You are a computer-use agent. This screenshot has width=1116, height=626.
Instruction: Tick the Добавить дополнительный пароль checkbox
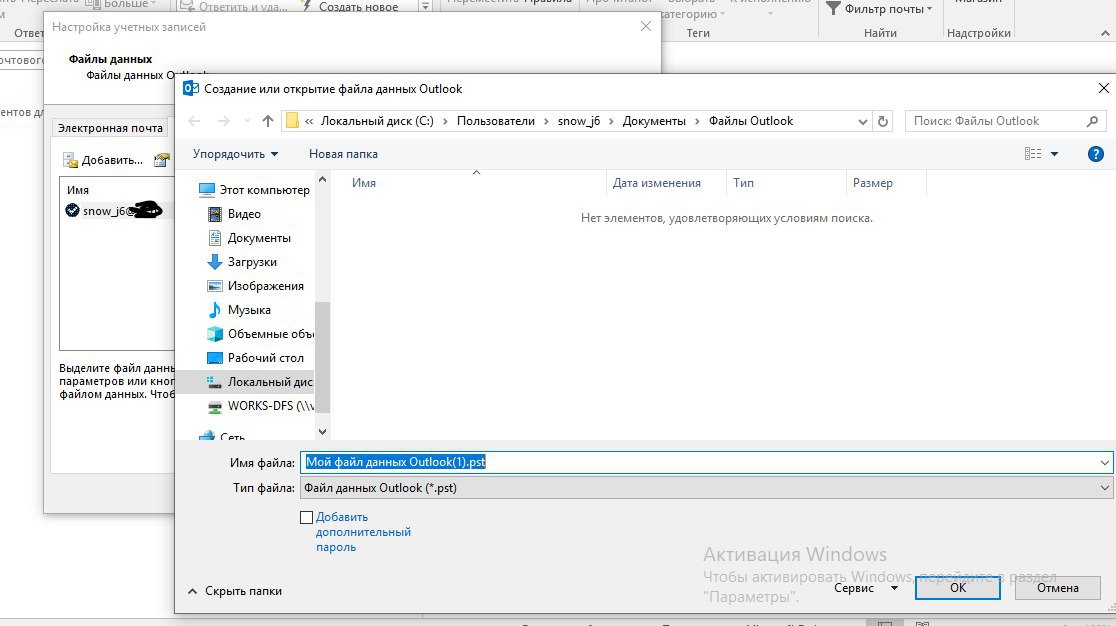coord(307,518)
